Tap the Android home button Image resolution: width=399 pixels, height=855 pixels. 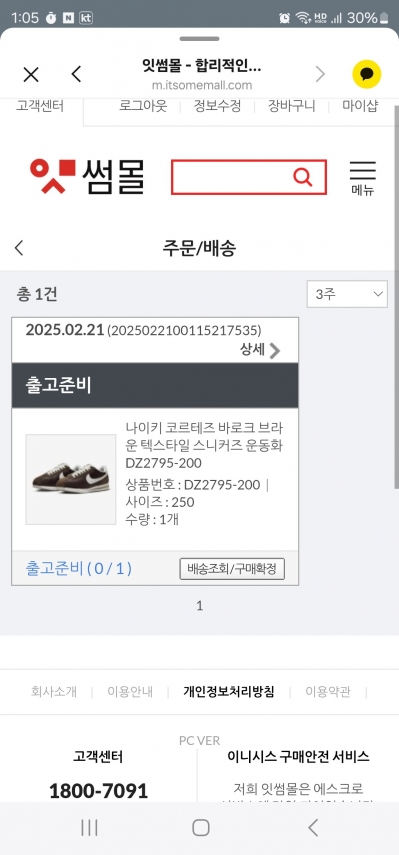pos(201,827)
